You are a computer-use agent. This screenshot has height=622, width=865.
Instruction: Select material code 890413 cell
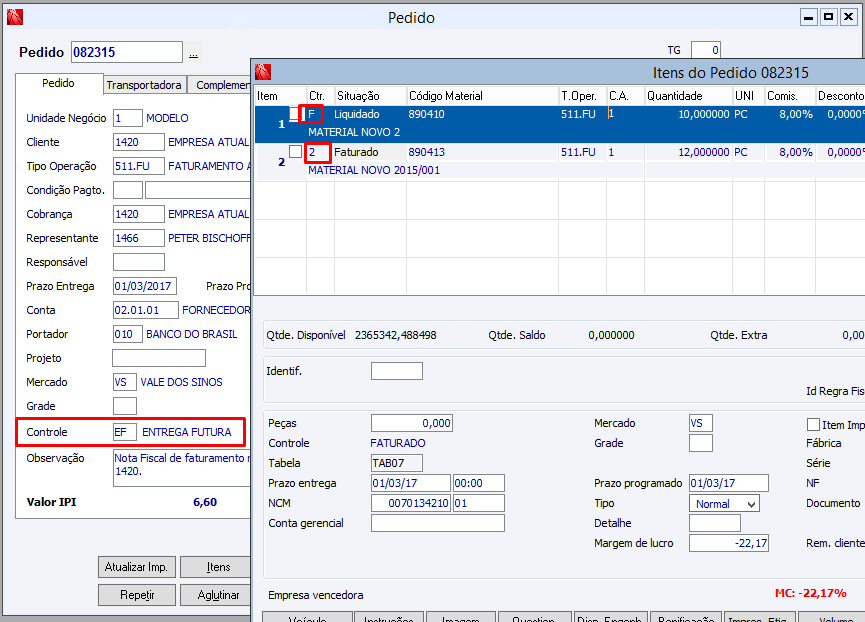click(x=482, y=152)
